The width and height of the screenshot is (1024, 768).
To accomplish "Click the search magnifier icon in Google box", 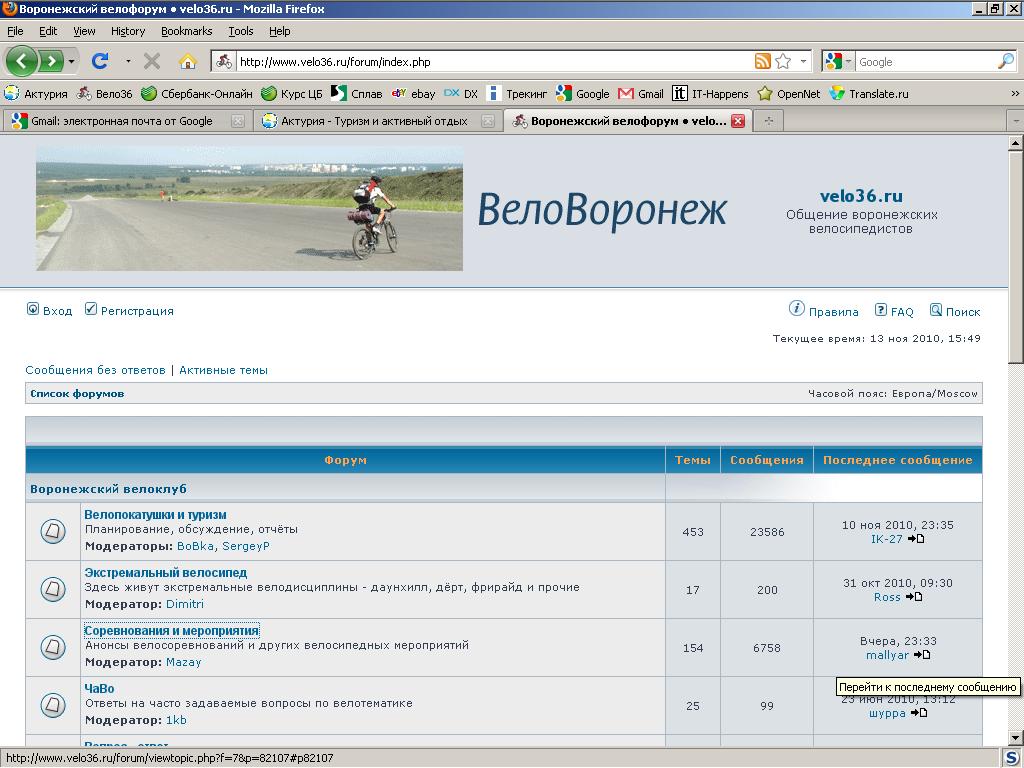I will coord(1005,61).
